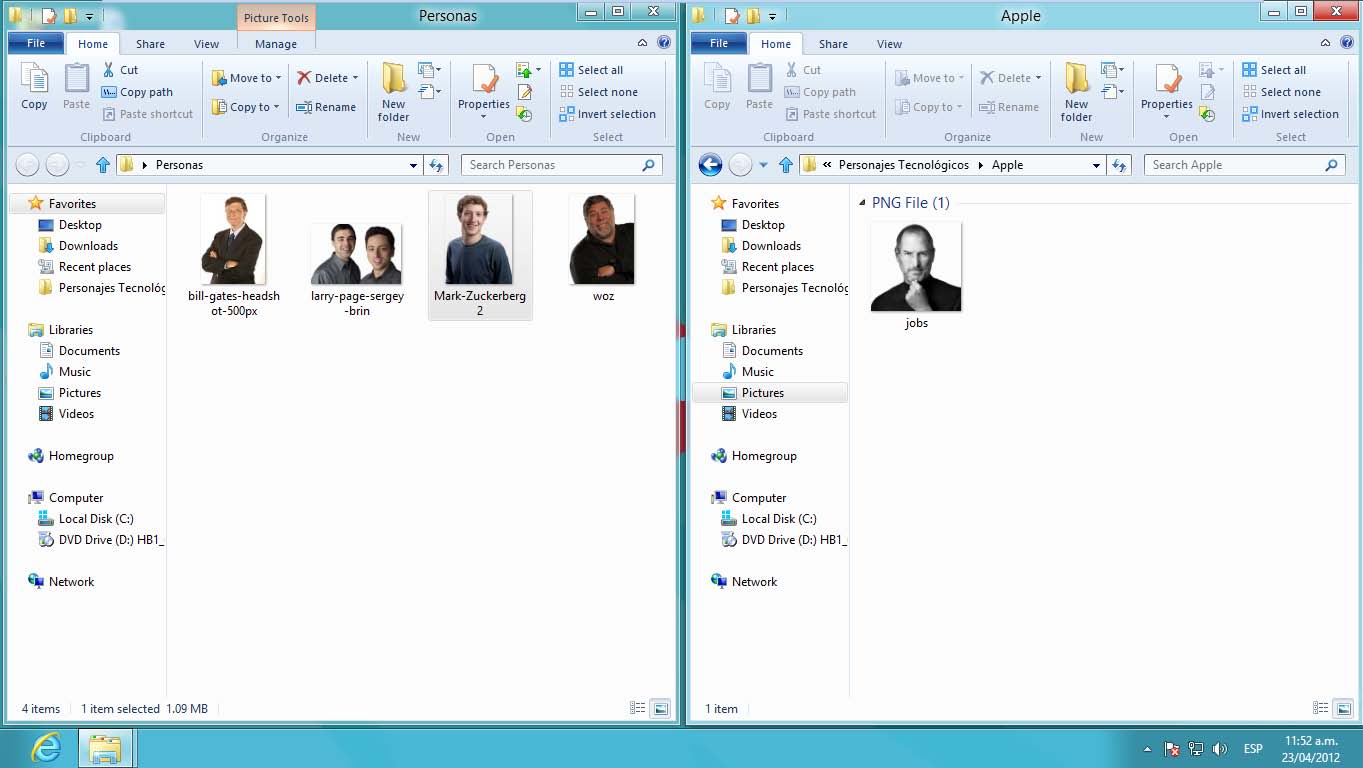Go back using Apple window's Back arrow
This screenshot has height=768, width=1363.
[710, 165]
